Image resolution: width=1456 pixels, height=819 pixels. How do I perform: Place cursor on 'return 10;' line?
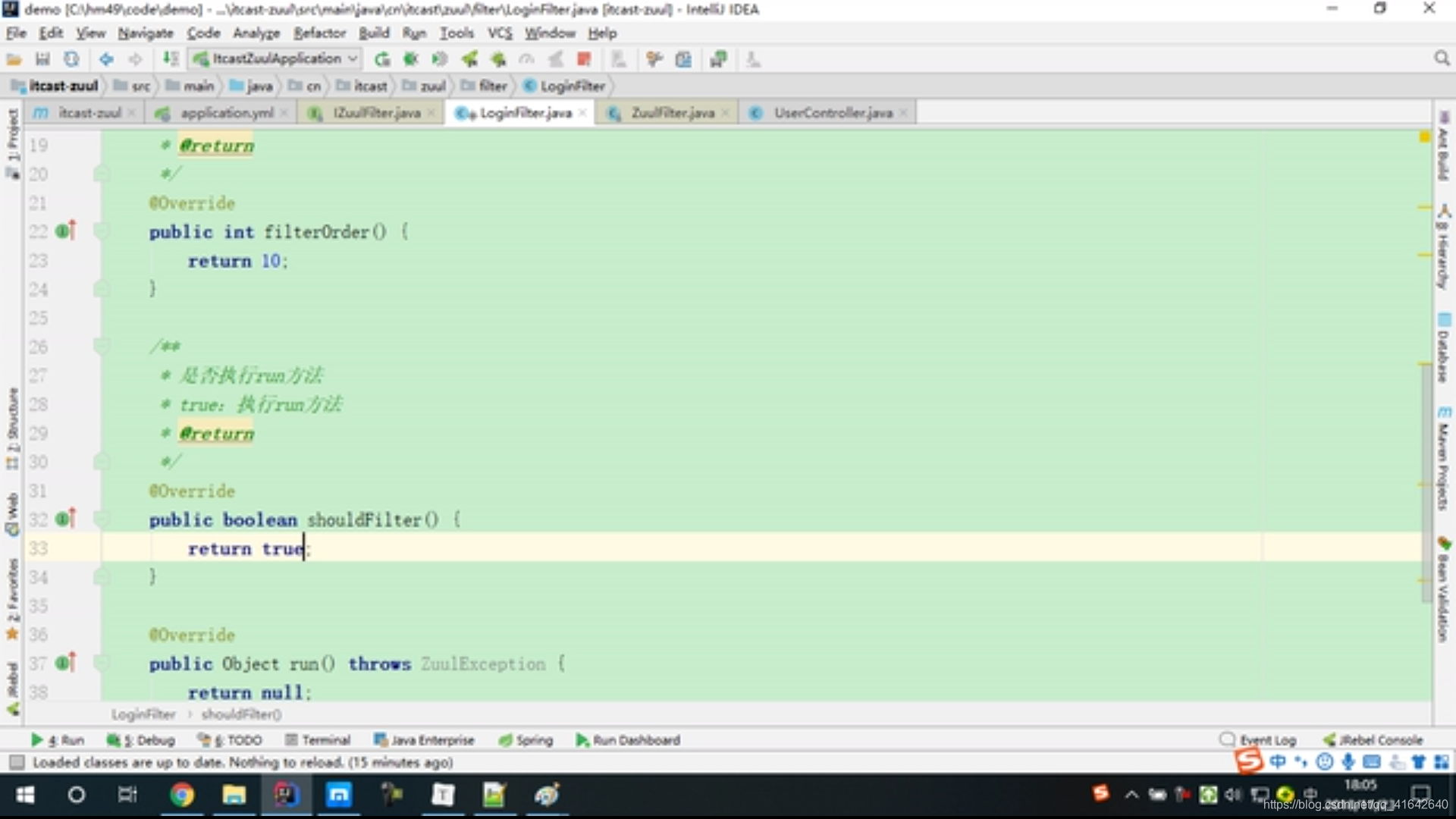pos(237,261)
